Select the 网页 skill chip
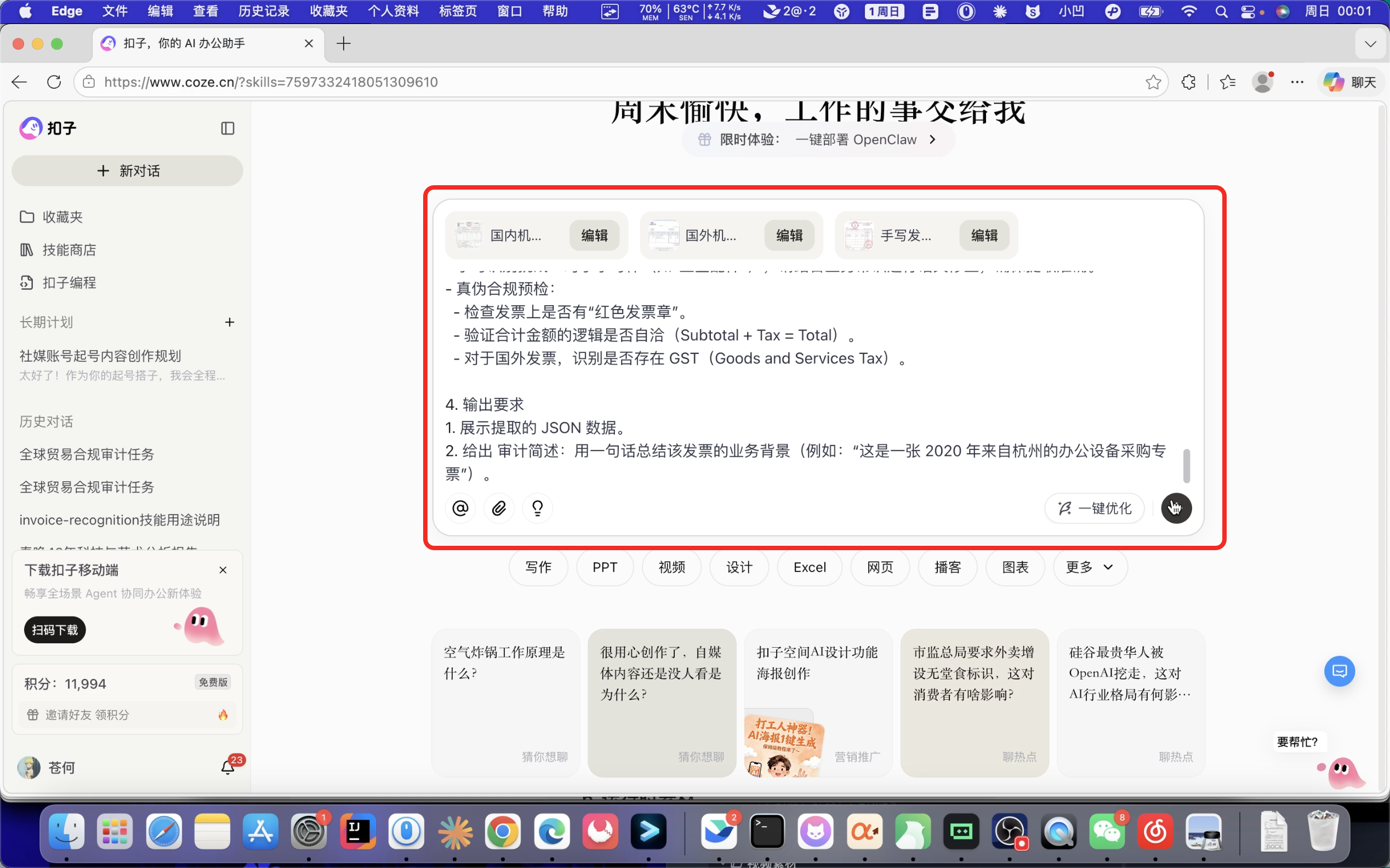1390x868 pixels. pyautogui.click(x=880, y=567)
